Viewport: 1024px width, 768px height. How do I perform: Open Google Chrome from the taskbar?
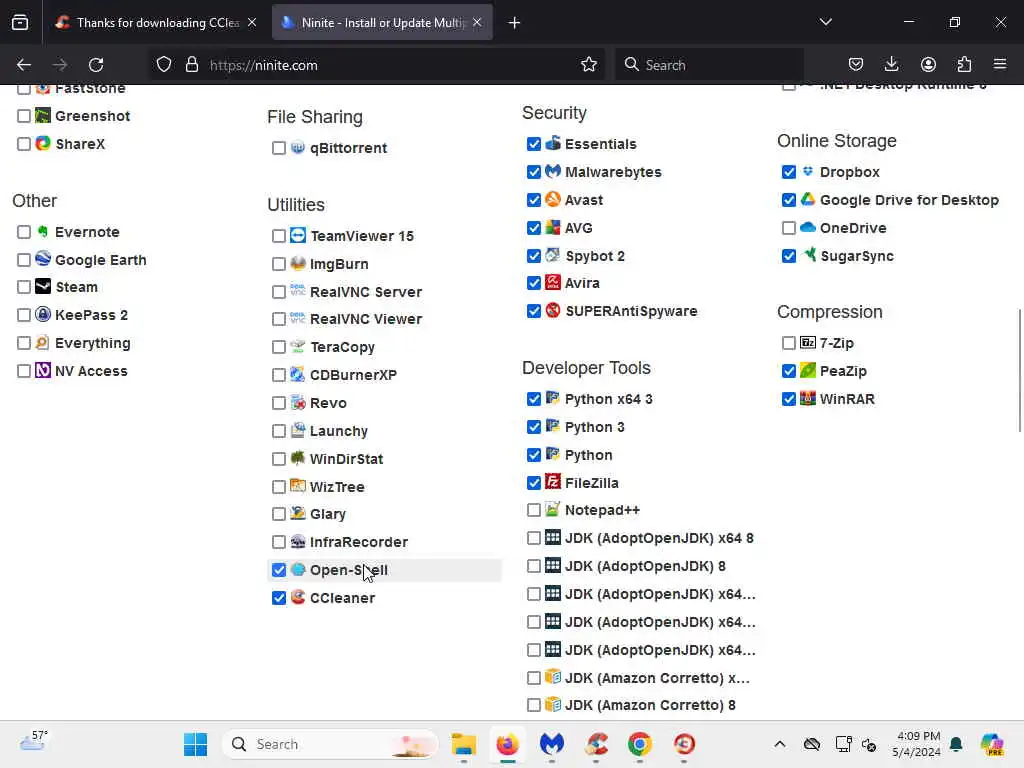[x=640, y=744]
